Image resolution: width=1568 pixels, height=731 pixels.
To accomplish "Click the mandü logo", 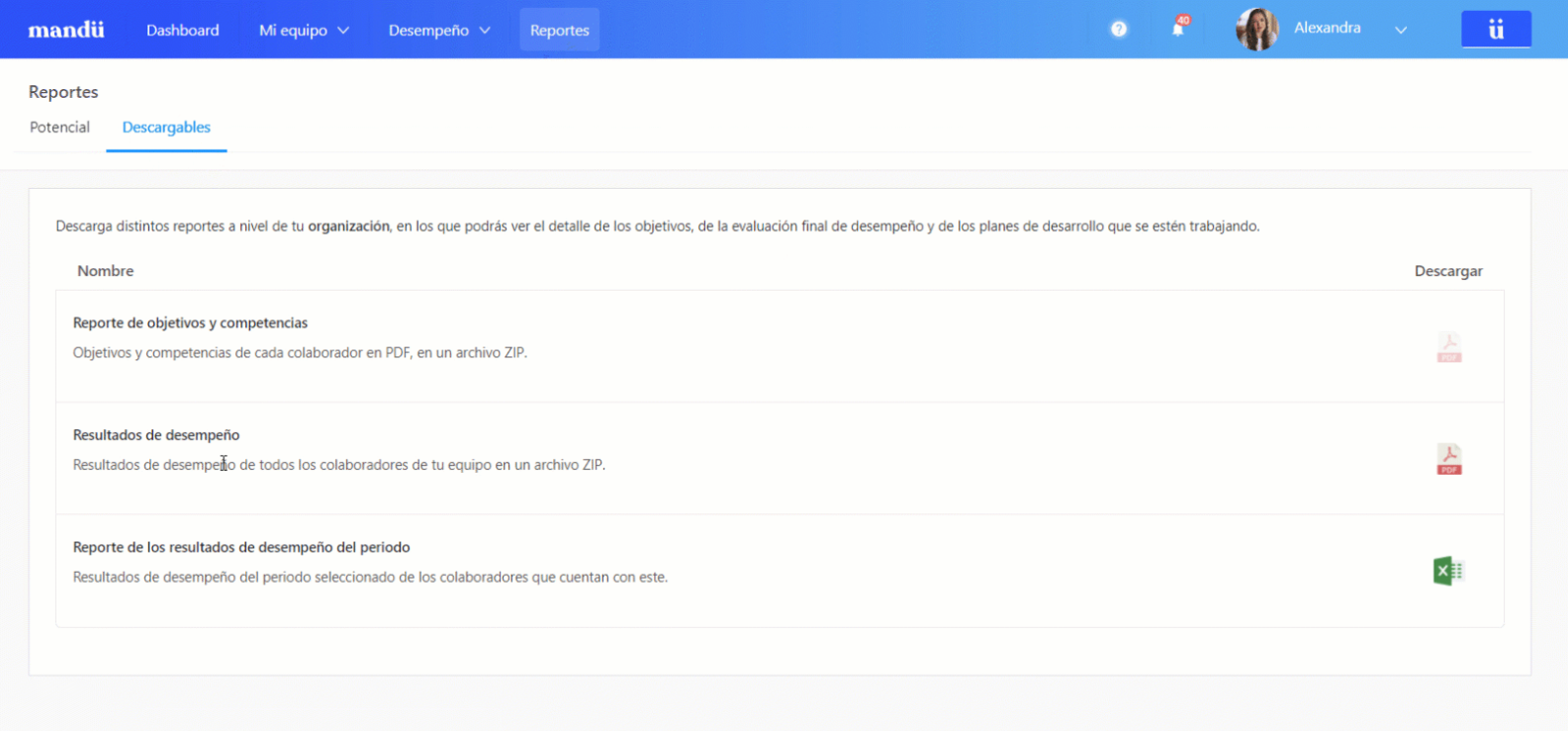I will click(x=65, y=30).
